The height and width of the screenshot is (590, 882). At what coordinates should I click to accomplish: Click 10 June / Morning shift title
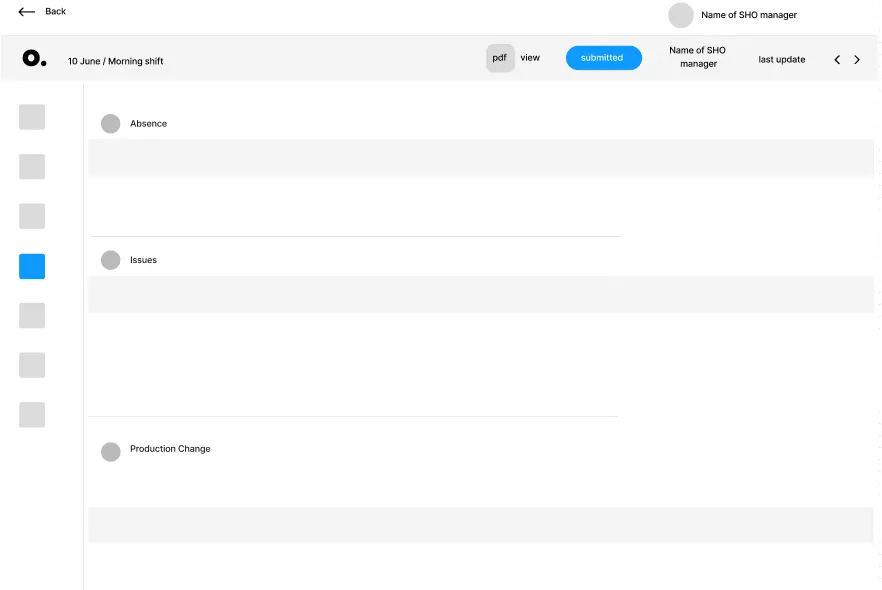coord(115,61)
